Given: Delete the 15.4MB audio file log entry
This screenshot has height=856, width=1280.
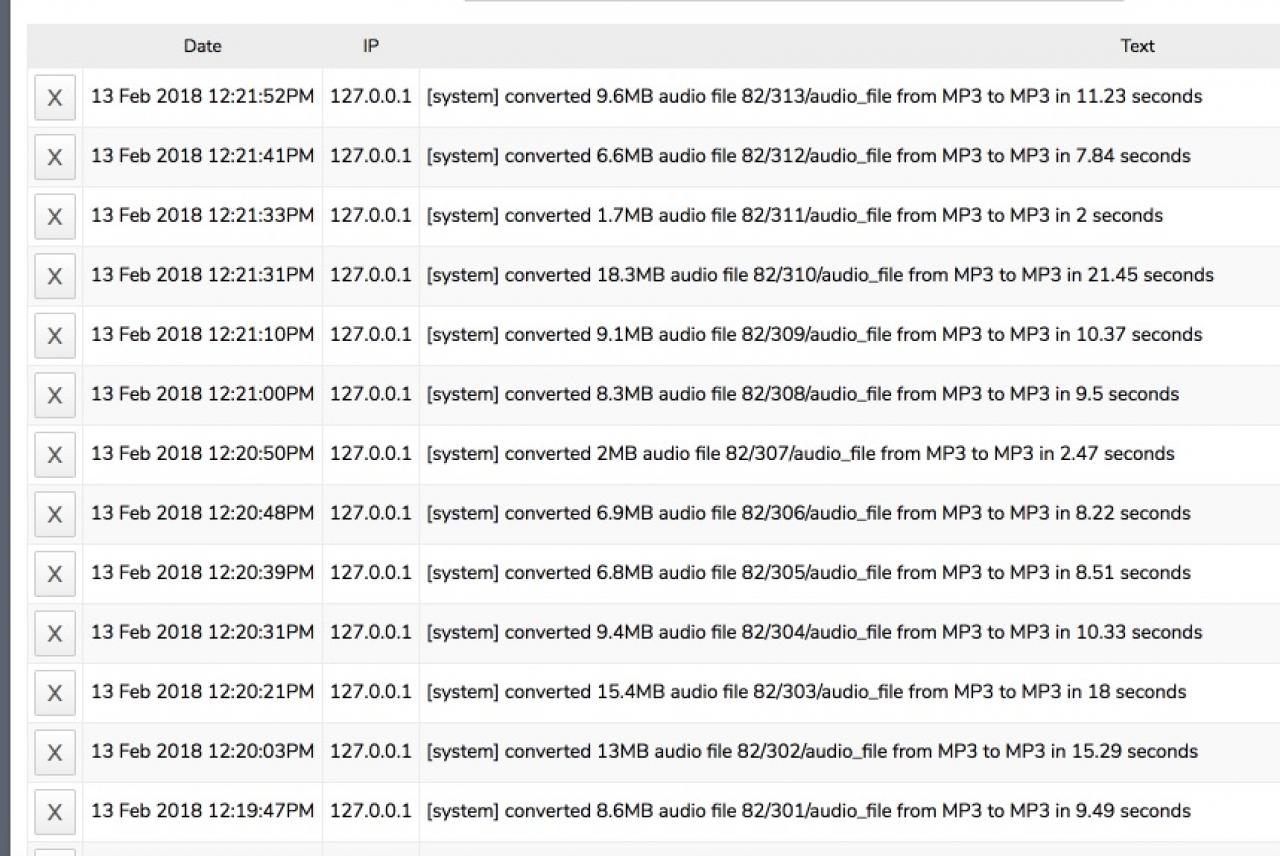Looking at the screenshot, I should (x=55, y=693).
